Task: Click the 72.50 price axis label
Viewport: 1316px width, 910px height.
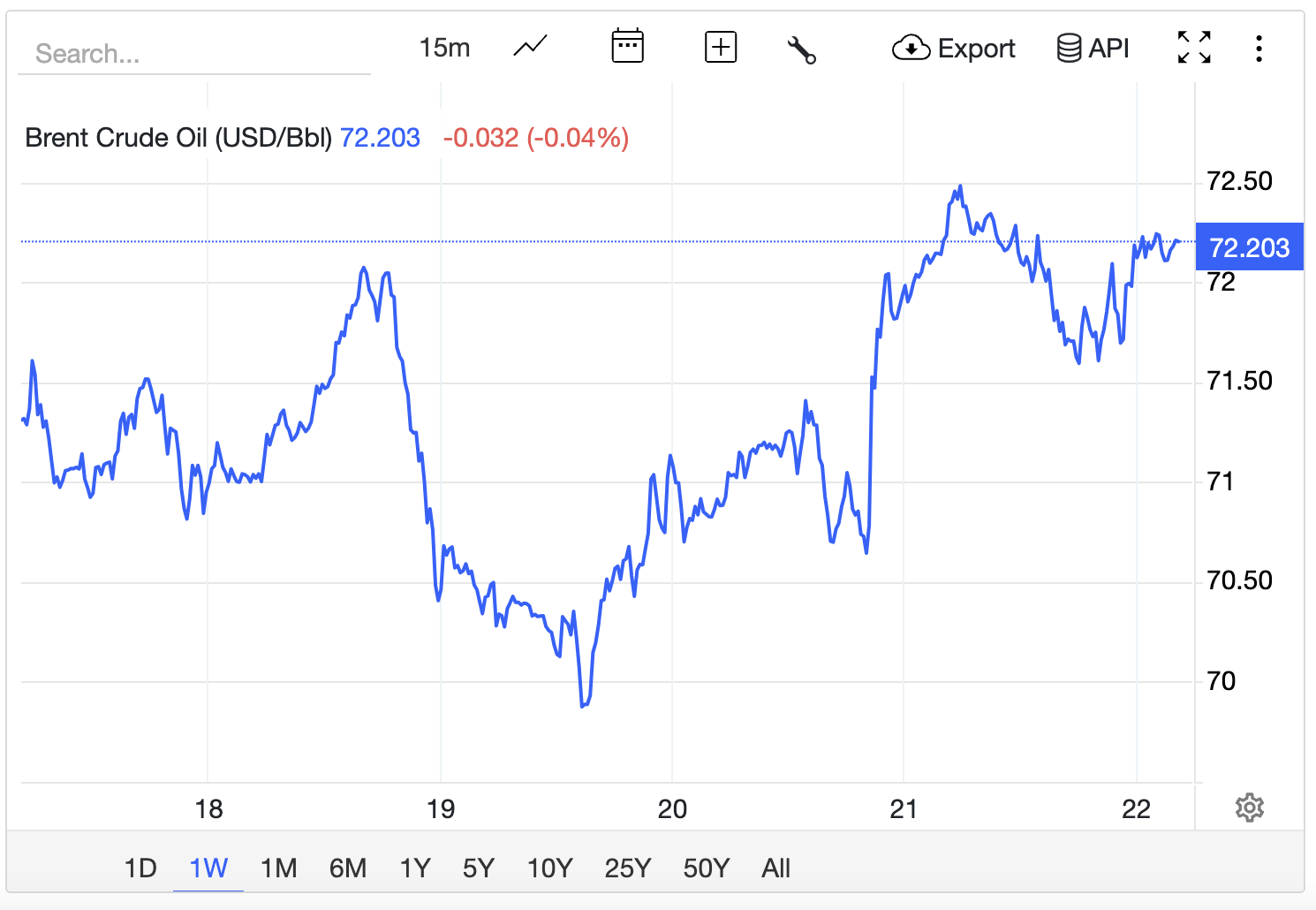Action: tap(1239, 181)
